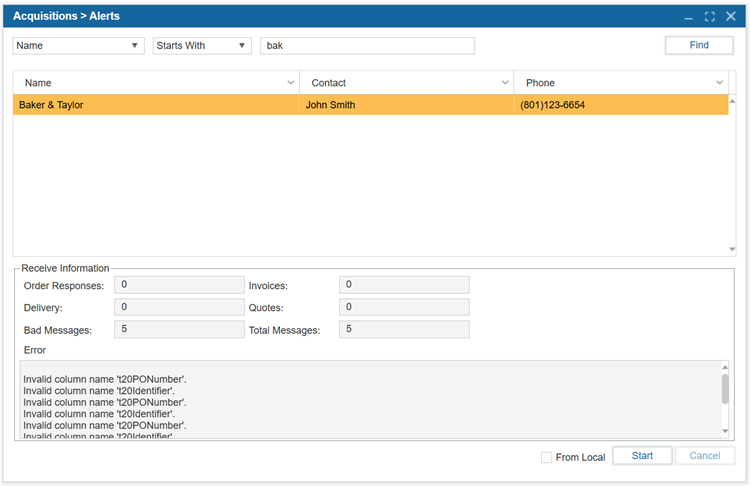Image resolution: width=750 pixels, height=486 pixels.
Task: Click the John Smith contact cell
Action: 407,105
